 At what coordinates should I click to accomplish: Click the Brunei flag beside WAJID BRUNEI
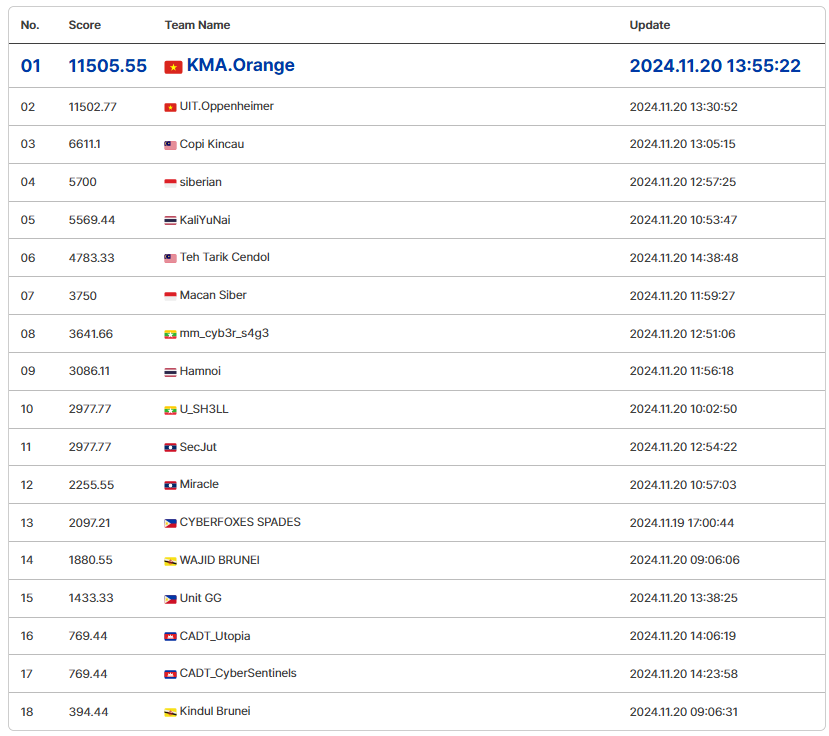click(170, 562)
